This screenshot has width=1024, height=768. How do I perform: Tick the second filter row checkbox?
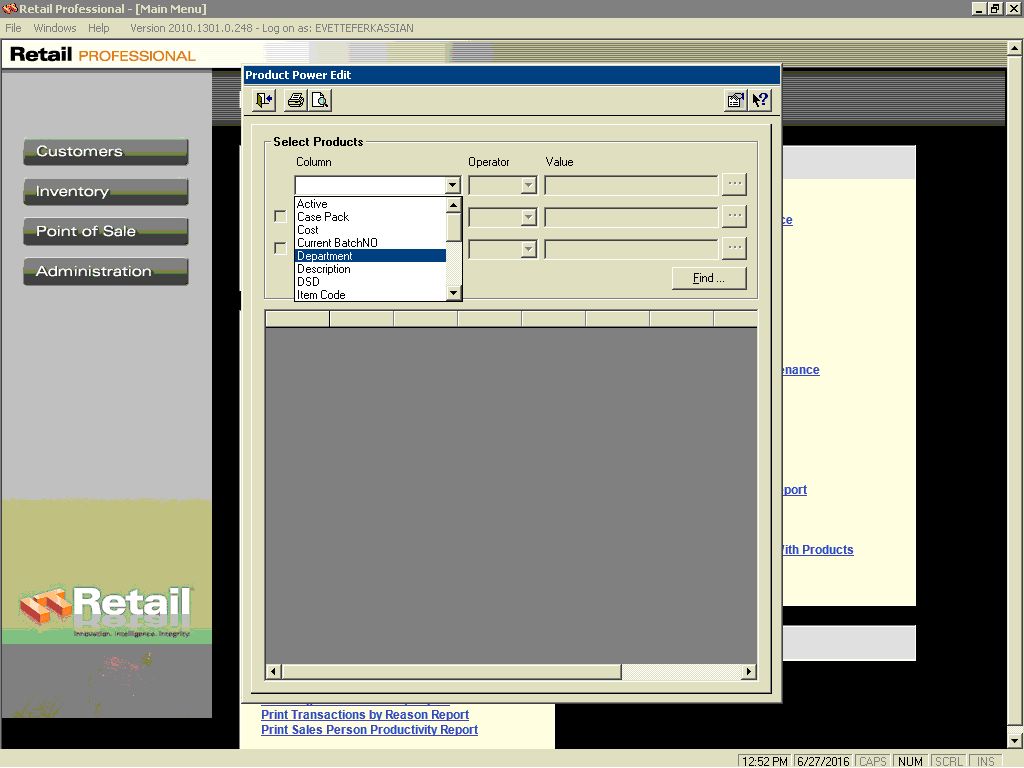[280, 216]
